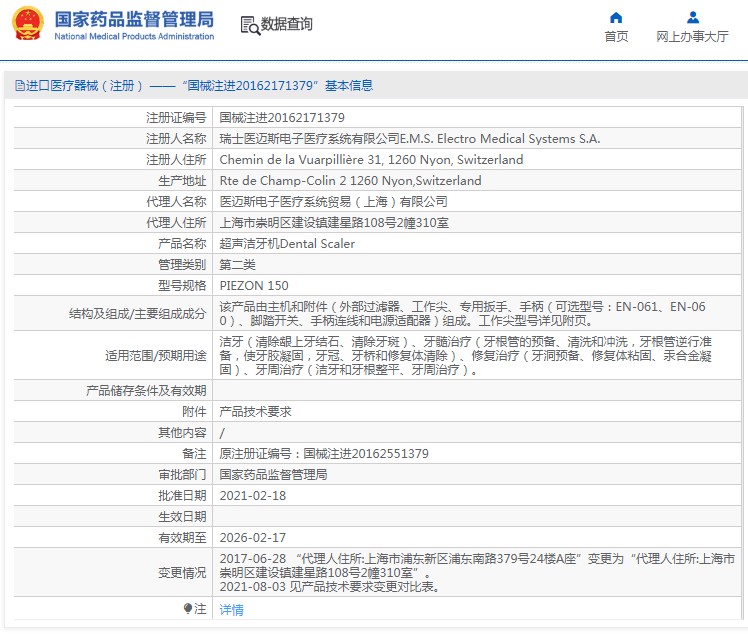Click the 生产地址 row label
Screen dimensions: 748x634
[x=182, y=180]
